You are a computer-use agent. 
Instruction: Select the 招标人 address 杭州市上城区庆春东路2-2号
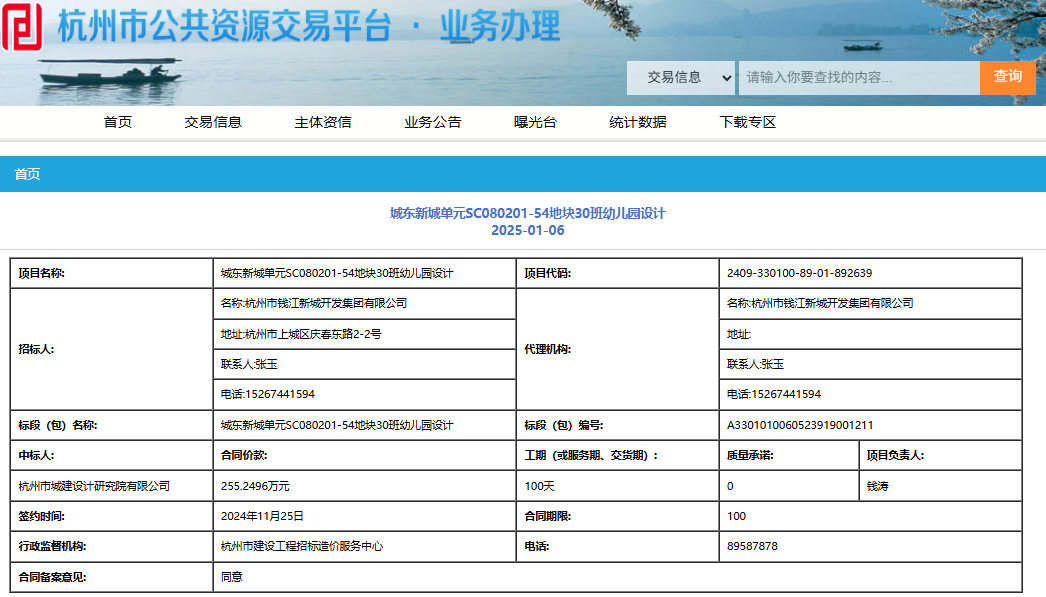point(301,334)
